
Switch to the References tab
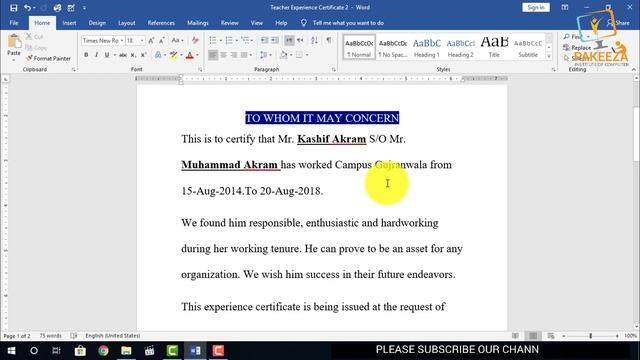tap(161, 23)
